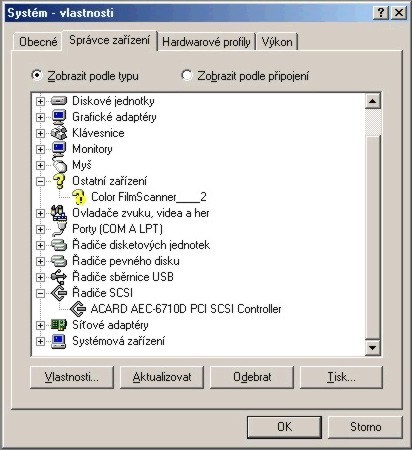This screenshot has height=450, width=412.
Task: Click the Systémová zařízení computer icon
Action: click(59, 341)
